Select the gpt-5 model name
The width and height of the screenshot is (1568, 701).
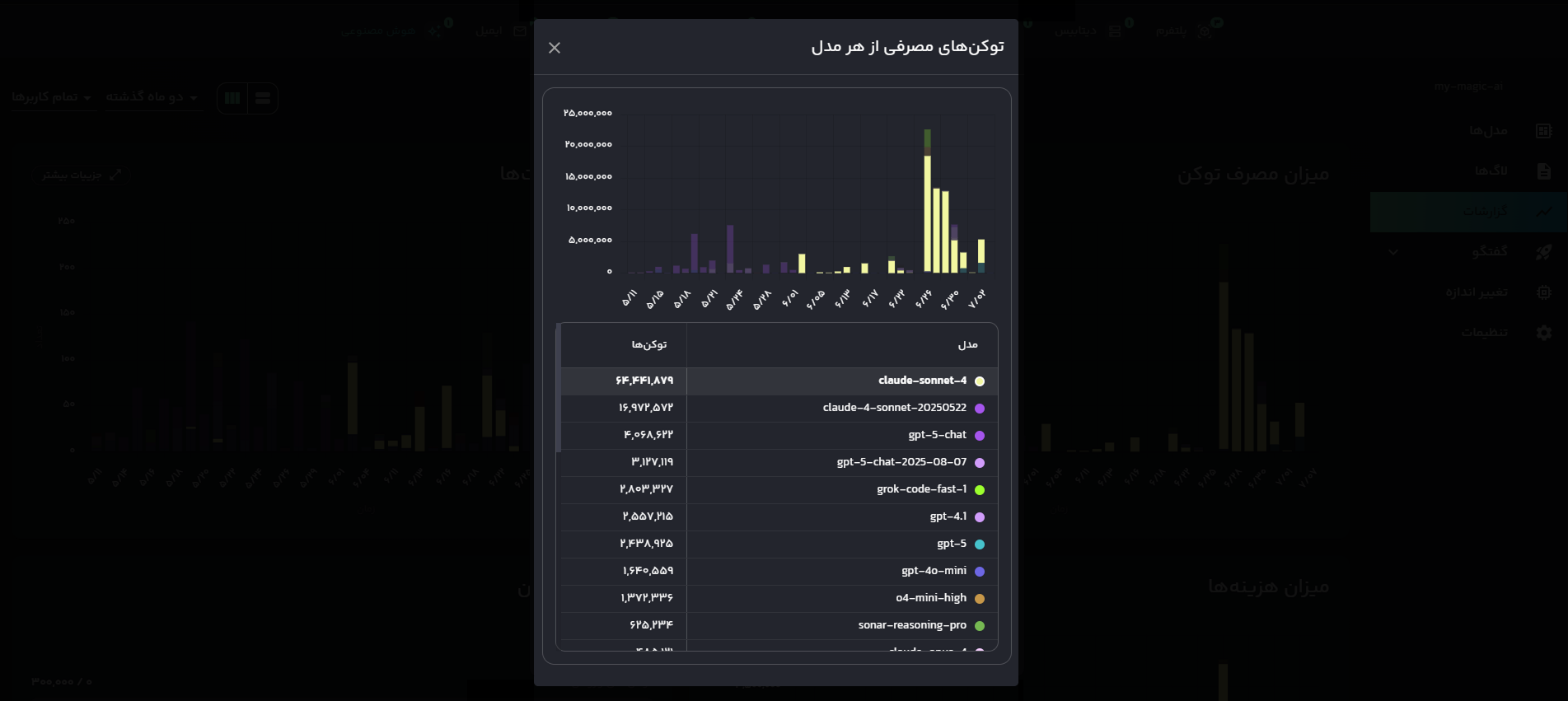(x=952, y=544)
